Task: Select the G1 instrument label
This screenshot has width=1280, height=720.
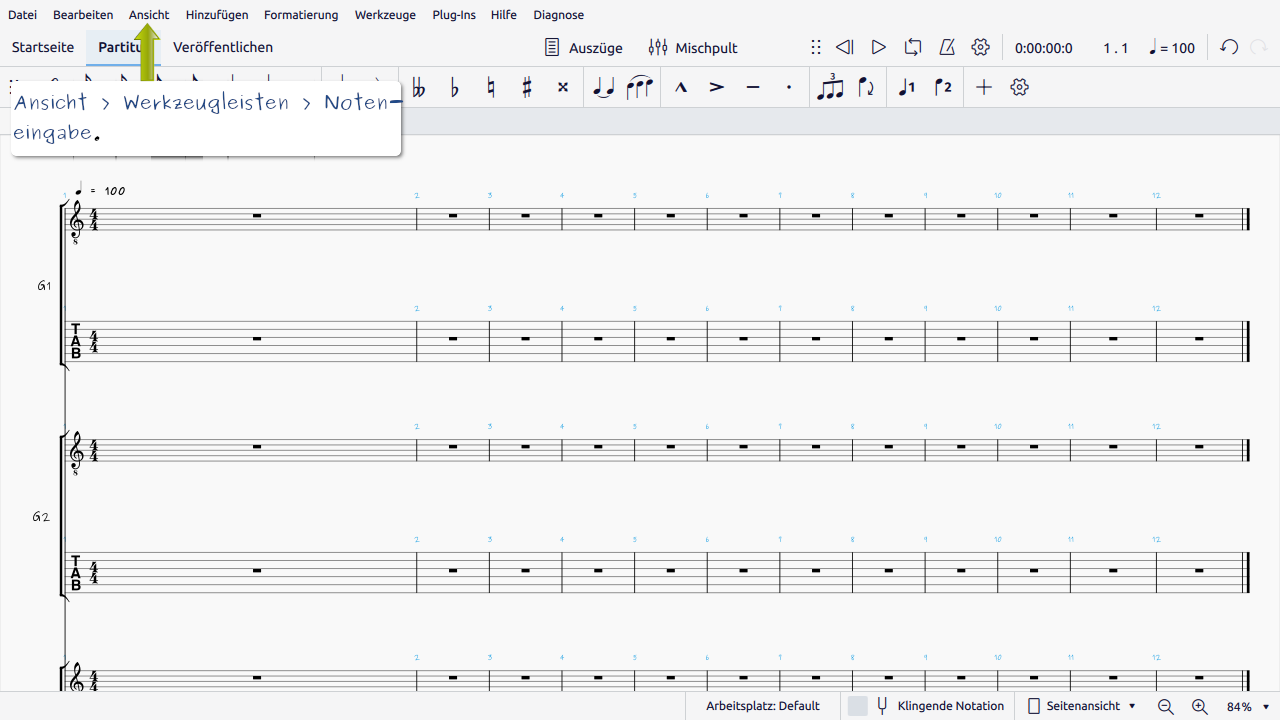Action: click(44, 286)
